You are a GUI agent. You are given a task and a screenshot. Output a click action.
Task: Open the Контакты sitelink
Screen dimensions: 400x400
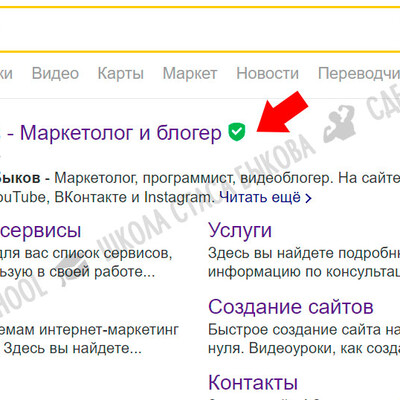(x=253, y=382)
